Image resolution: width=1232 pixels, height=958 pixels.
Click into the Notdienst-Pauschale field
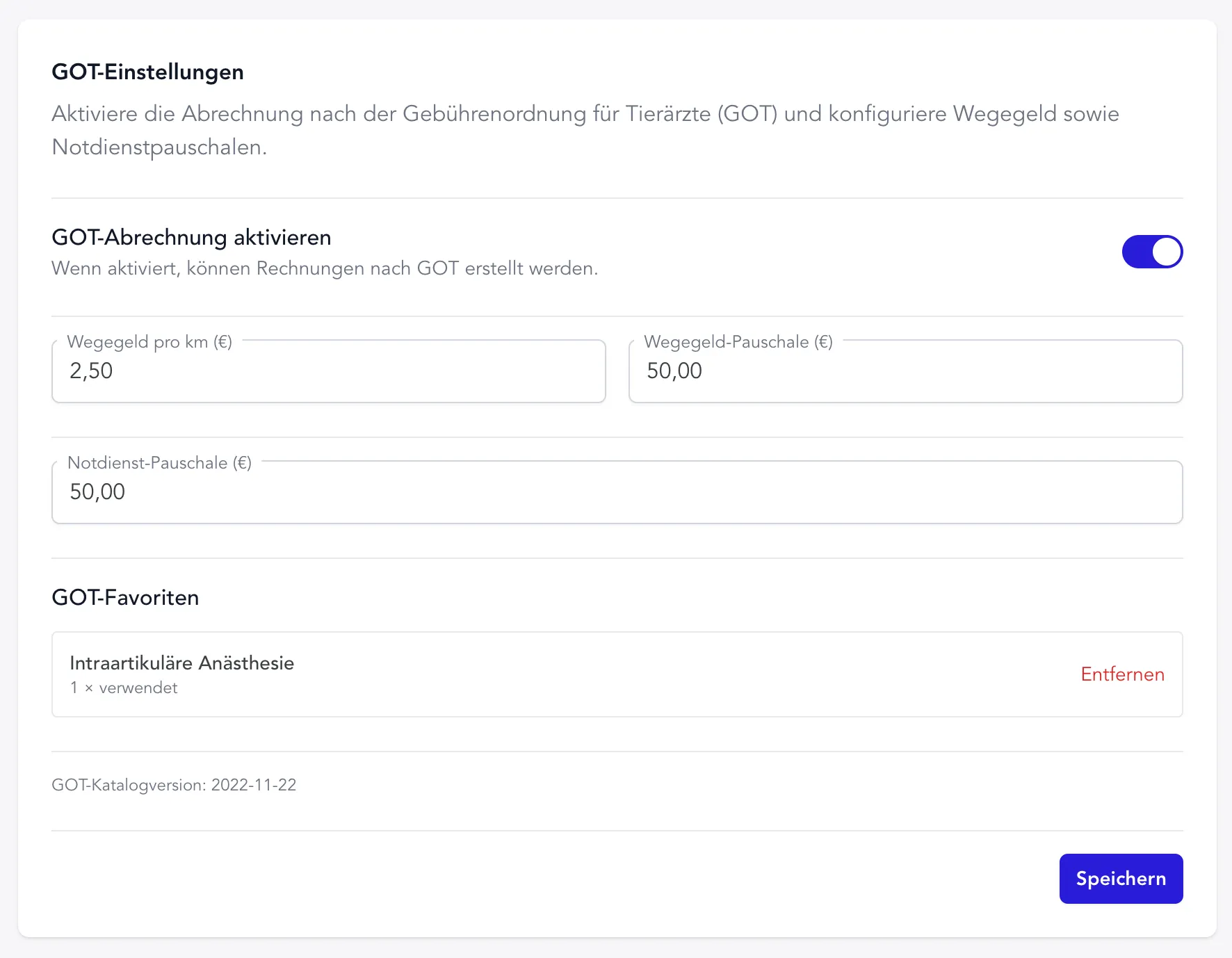coord(617,492)
